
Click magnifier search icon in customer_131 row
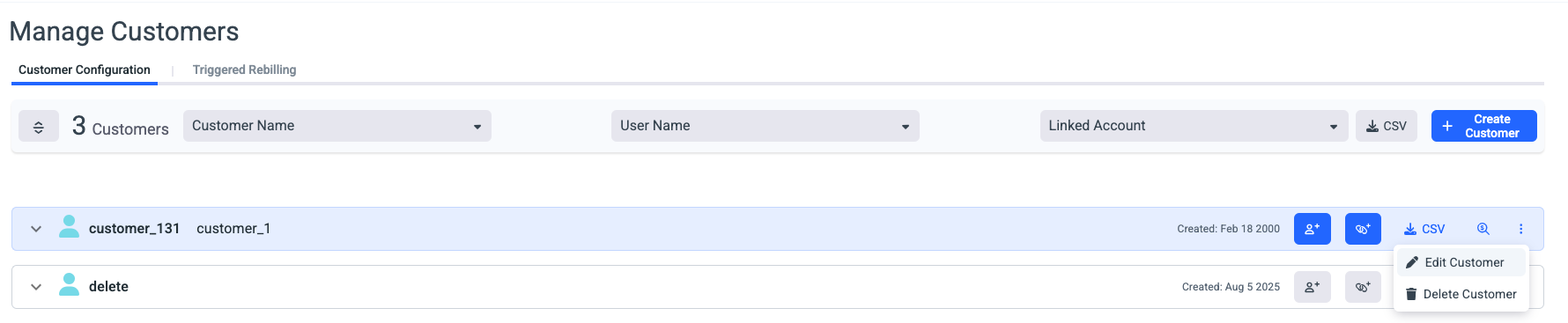click(1483, 229)
